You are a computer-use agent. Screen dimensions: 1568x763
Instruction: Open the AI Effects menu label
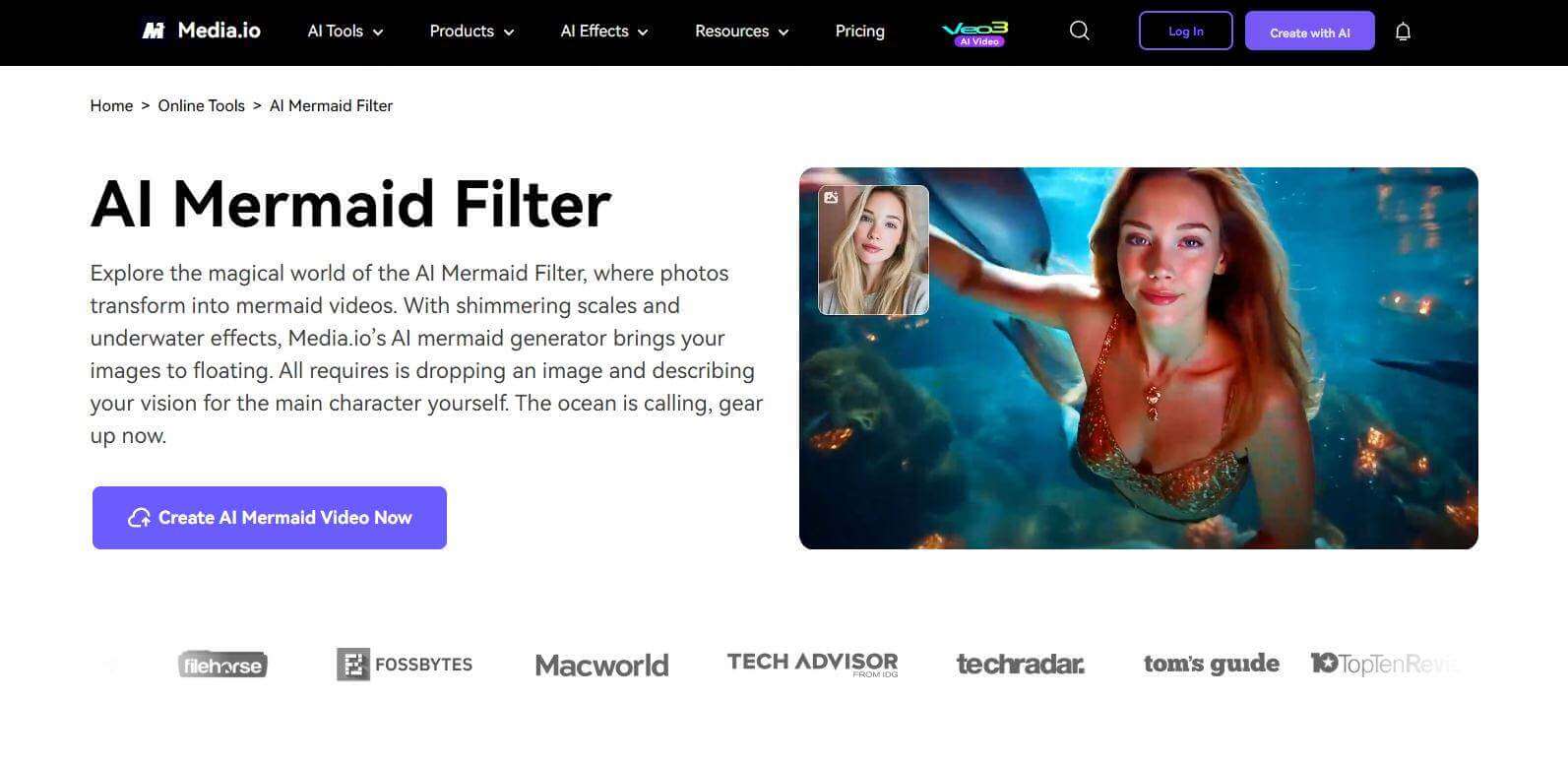595,32
